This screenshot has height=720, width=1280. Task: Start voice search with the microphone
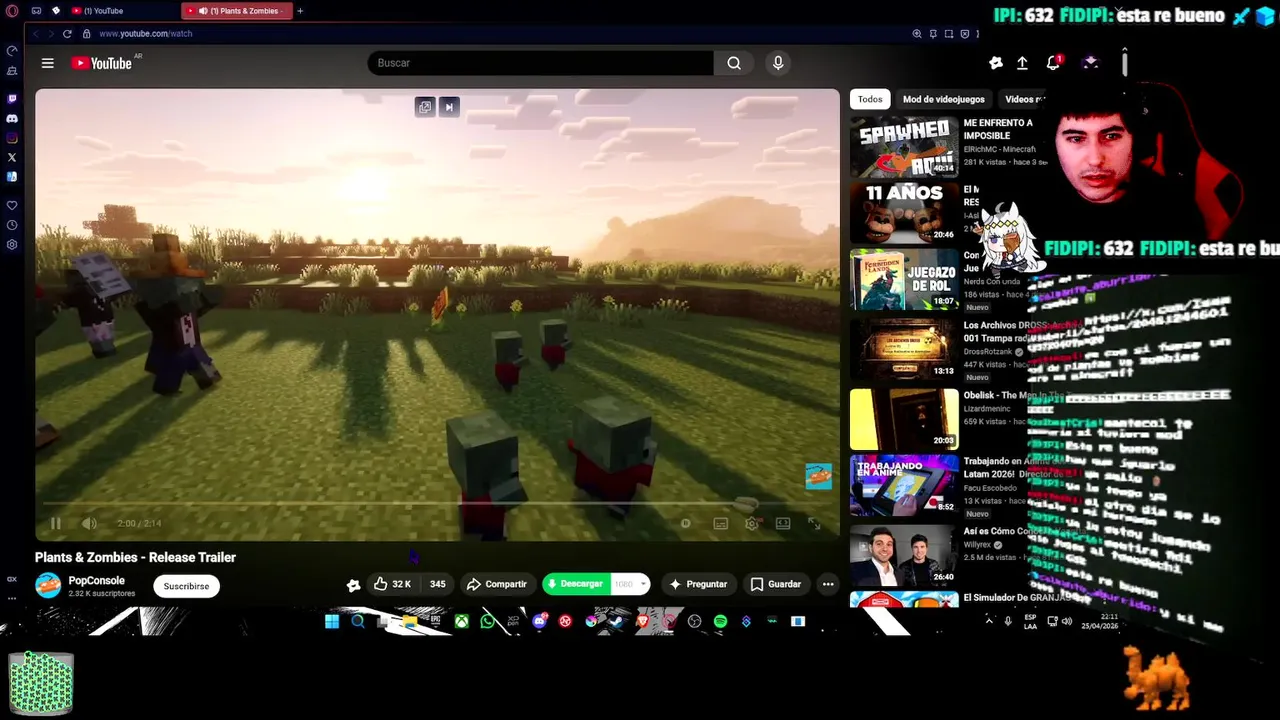coord(778,63)
